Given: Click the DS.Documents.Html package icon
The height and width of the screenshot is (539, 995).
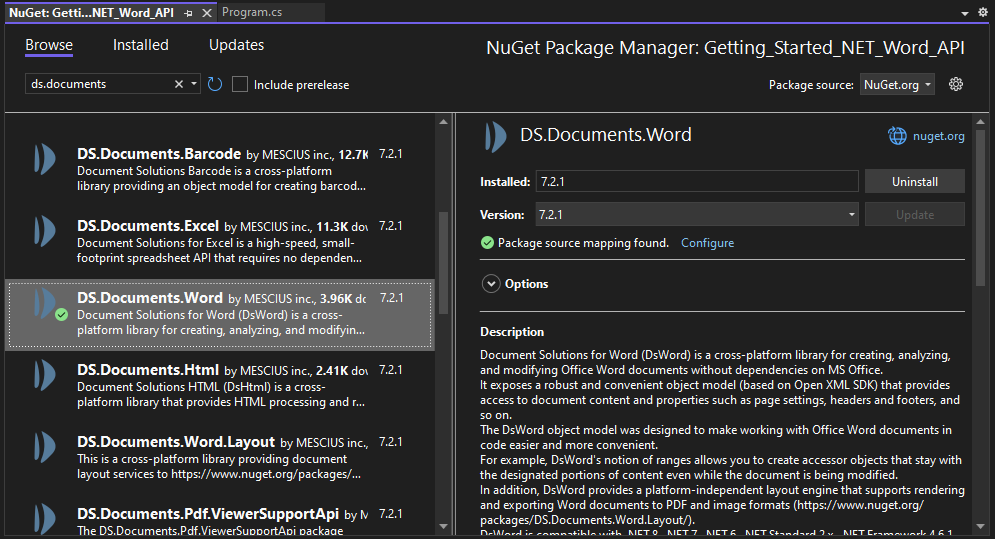Looking at the screenshot, I should [x=44, y=375].
